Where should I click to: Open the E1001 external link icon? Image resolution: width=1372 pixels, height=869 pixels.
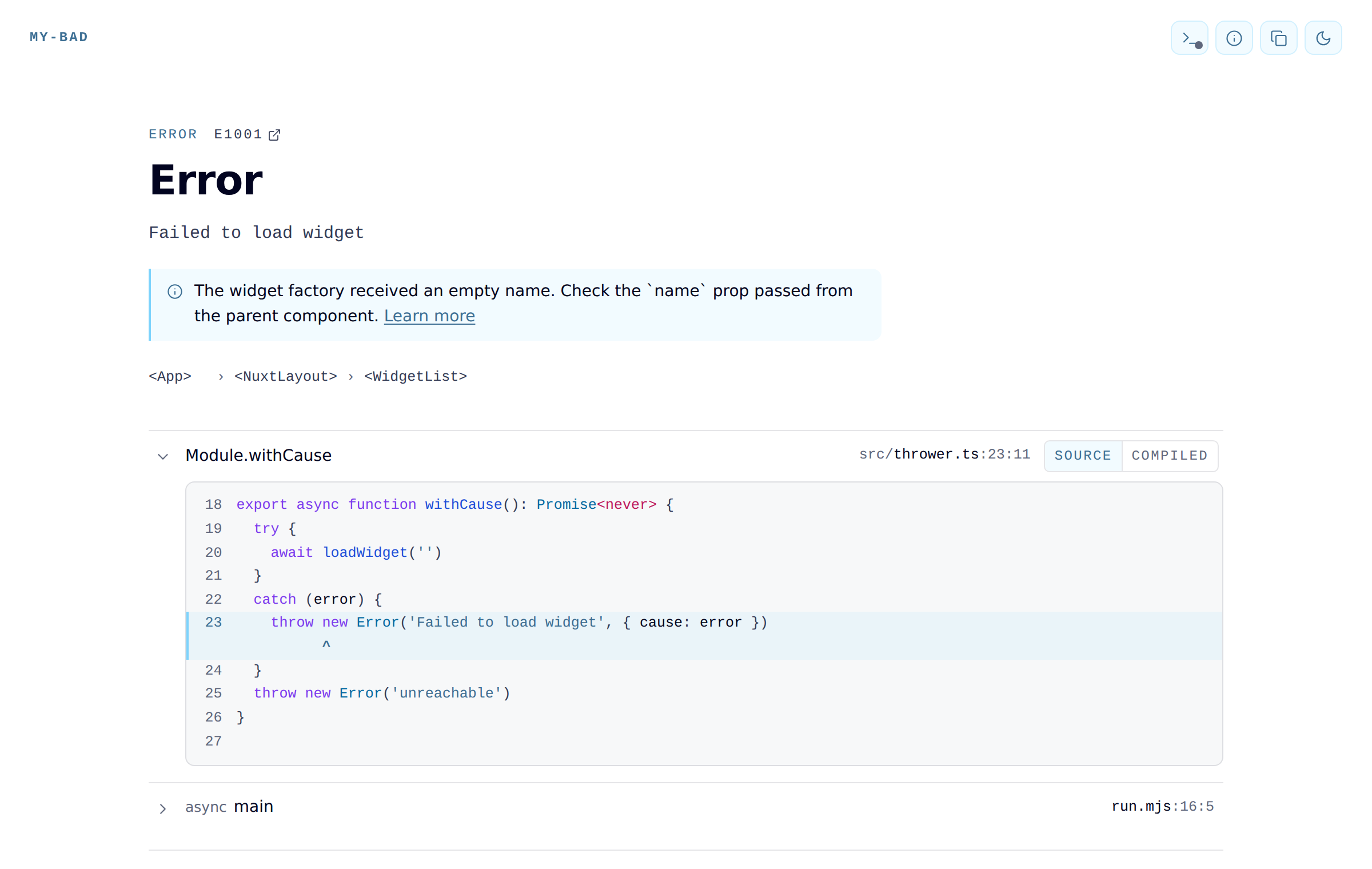click(274, 134)
